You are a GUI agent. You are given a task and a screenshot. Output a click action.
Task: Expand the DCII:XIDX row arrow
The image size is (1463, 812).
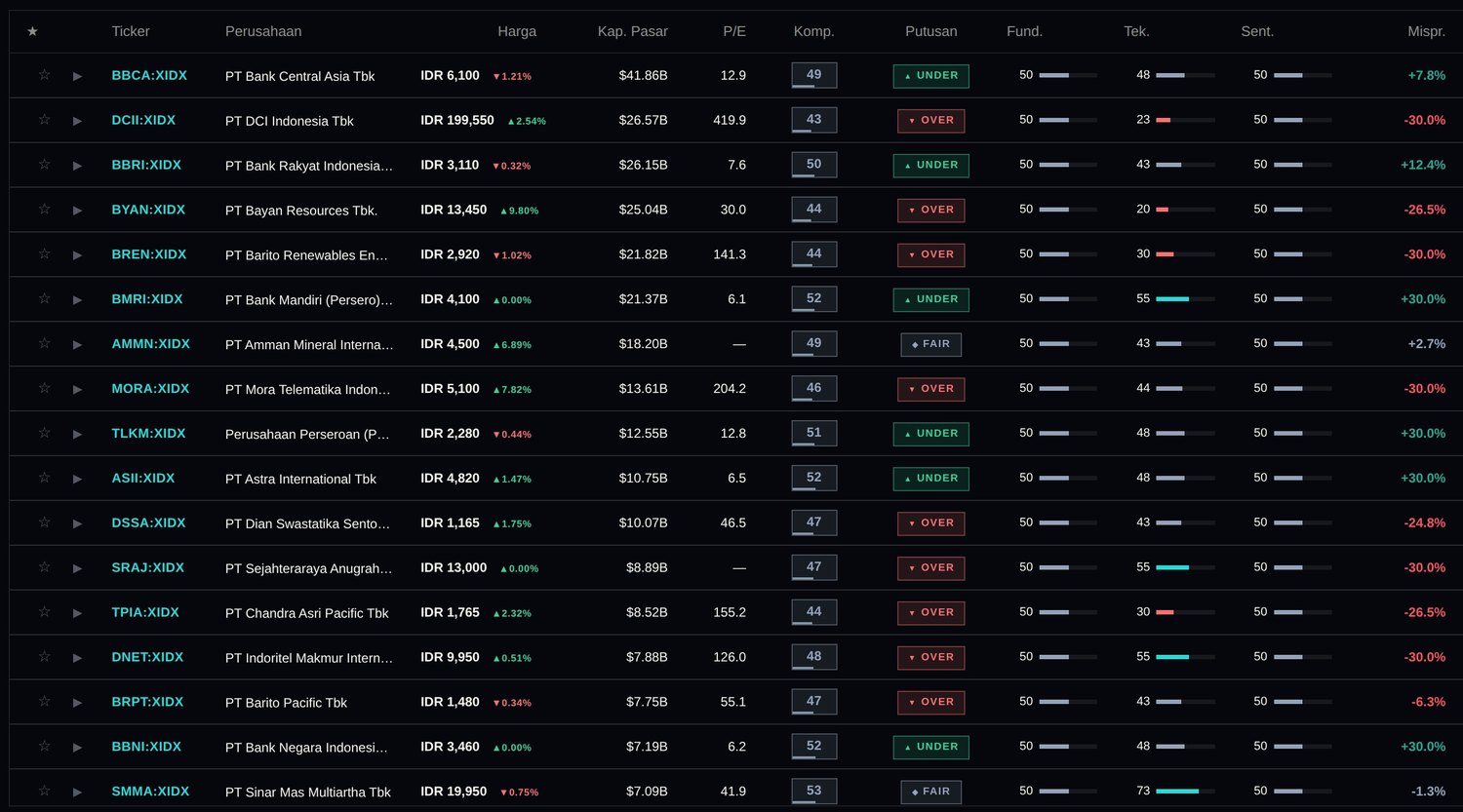pyautogui.click(x=77, y=121)
